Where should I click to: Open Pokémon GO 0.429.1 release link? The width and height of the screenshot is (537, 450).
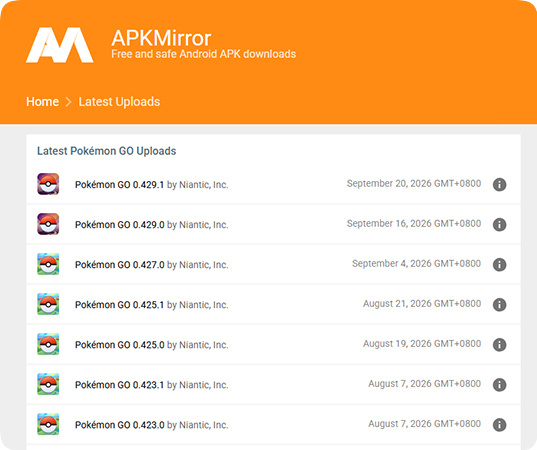(x=120, y=185)
